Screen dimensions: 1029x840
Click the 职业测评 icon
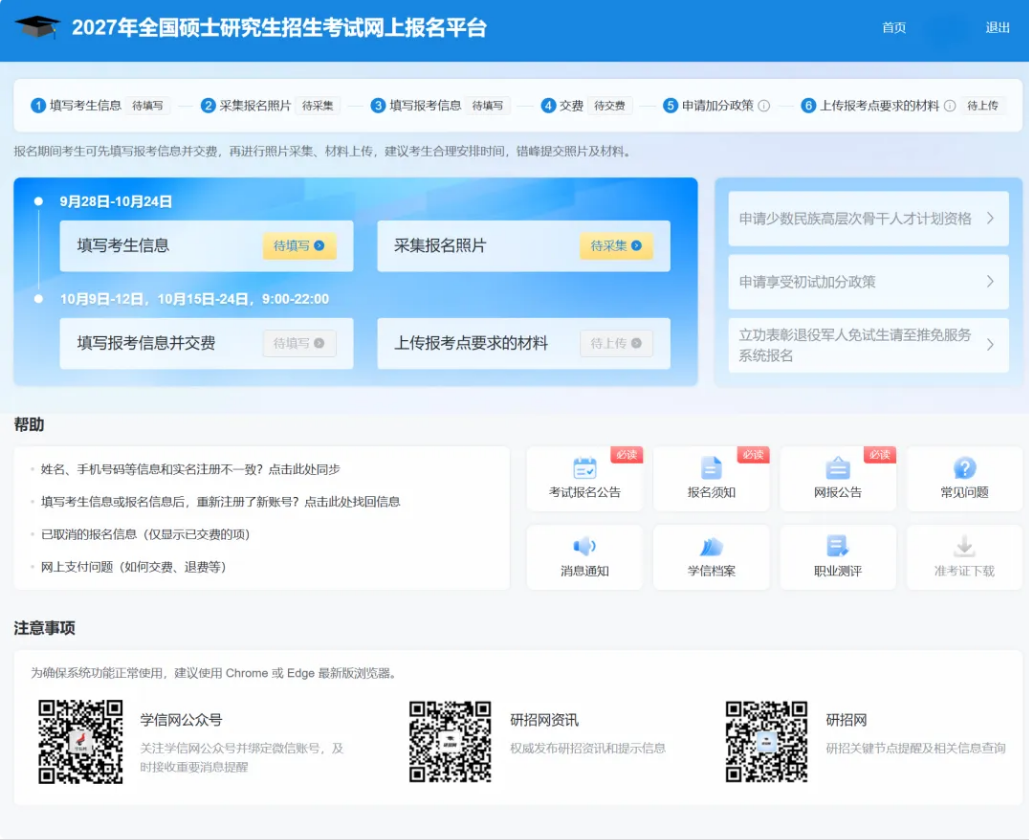point(837,546)
